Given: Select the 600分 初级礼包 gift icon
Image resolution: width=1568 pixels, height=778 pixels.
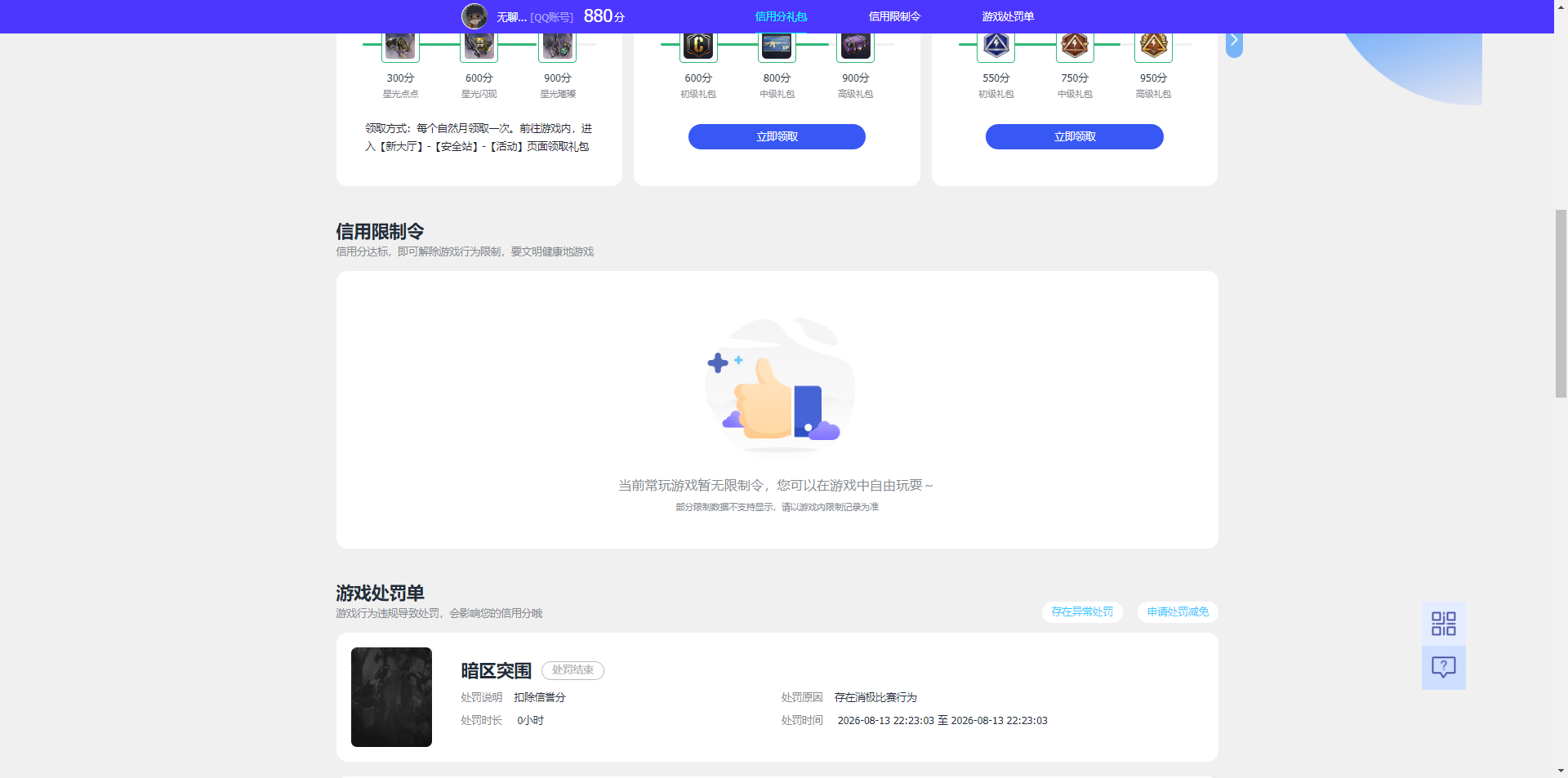Looking at the screenshot, I should pyautogui.click(x=698, y=47).
